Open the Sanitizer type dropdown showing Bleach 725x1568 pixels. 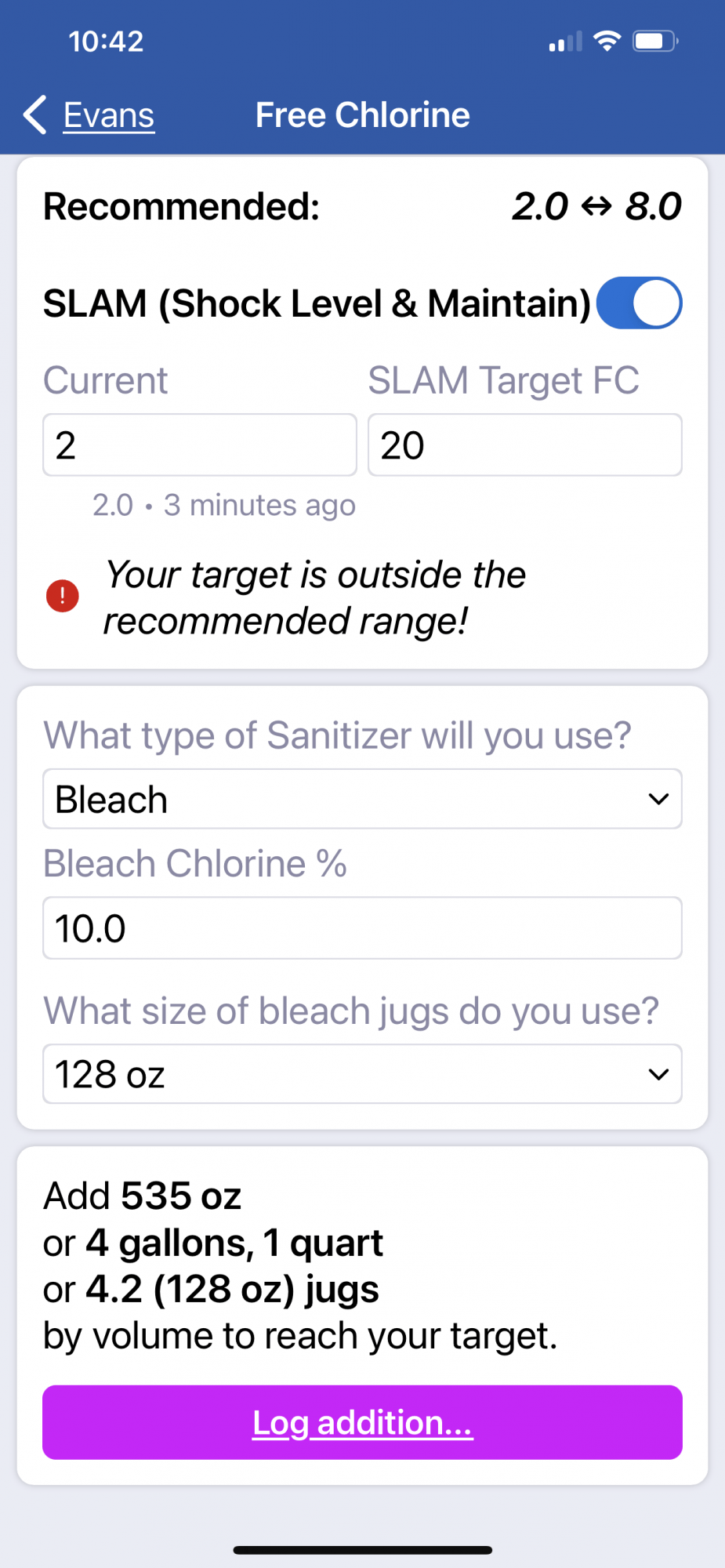[x=362, y=799]
